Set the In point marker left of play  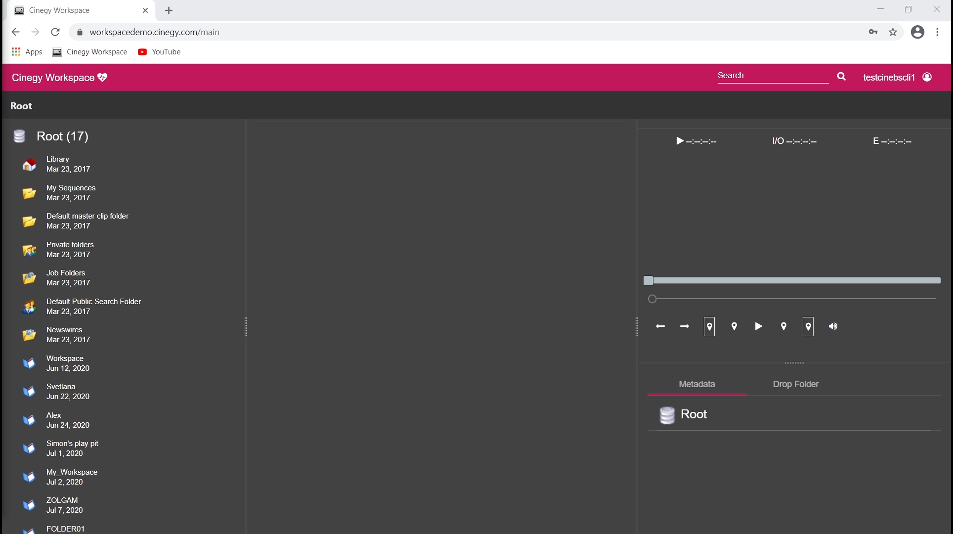pyautogui.click(x=734, y=326)
